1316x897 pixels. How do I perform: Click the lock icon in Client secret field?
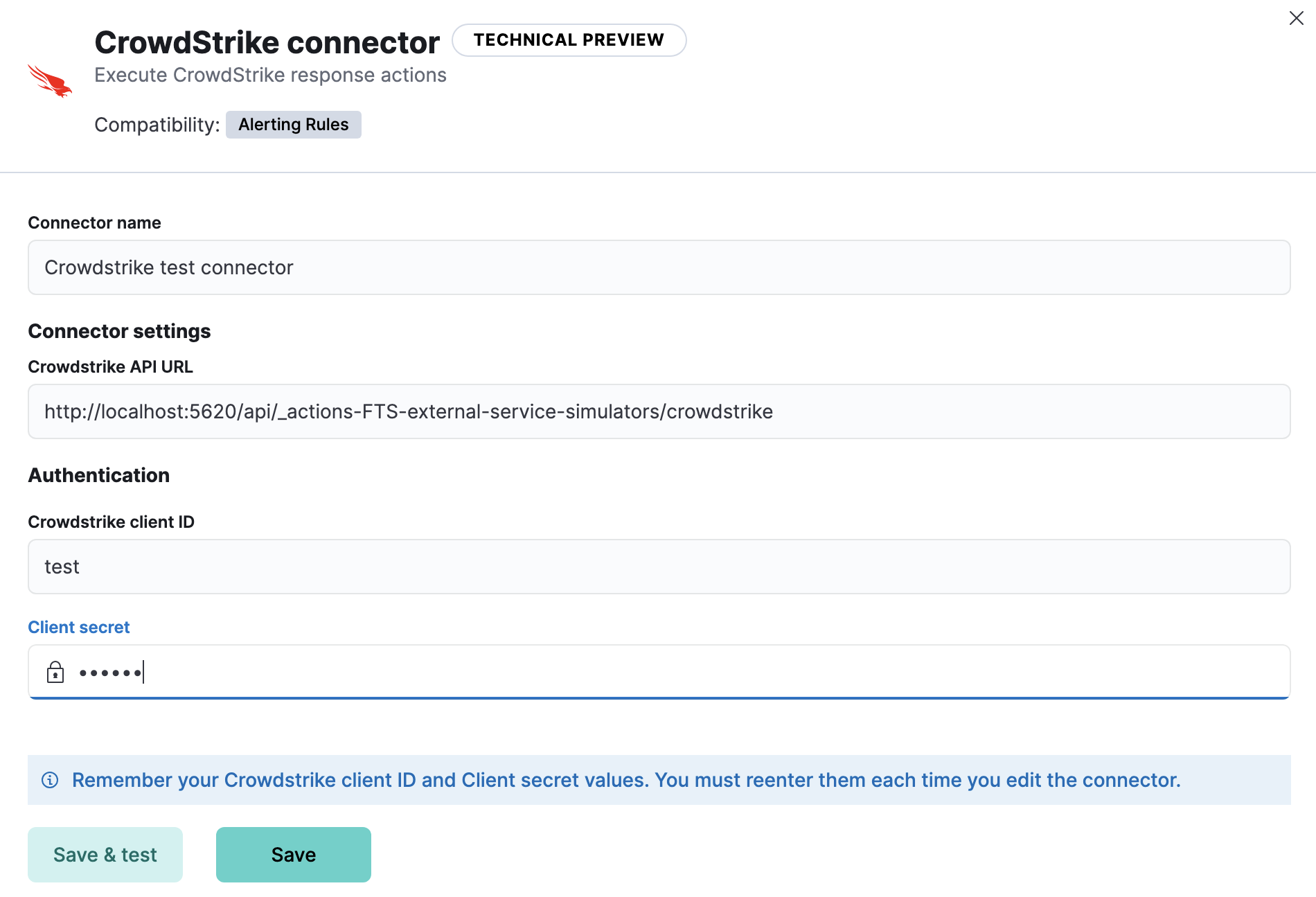point(55,672)
